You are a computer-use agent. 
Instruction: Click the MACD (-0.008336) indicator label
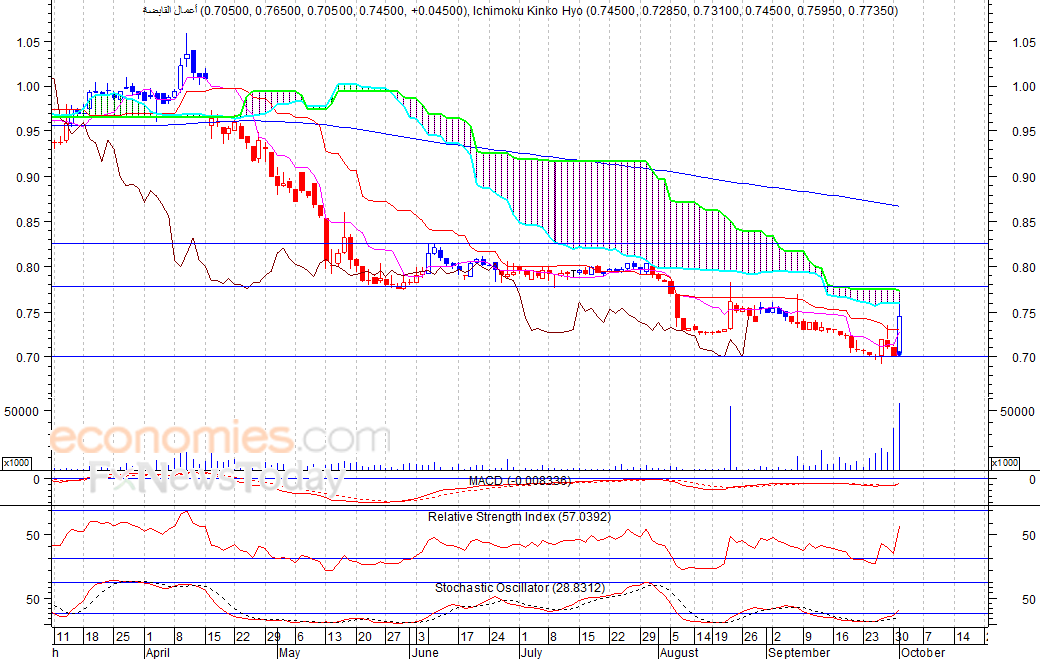[x=519, y=481]
